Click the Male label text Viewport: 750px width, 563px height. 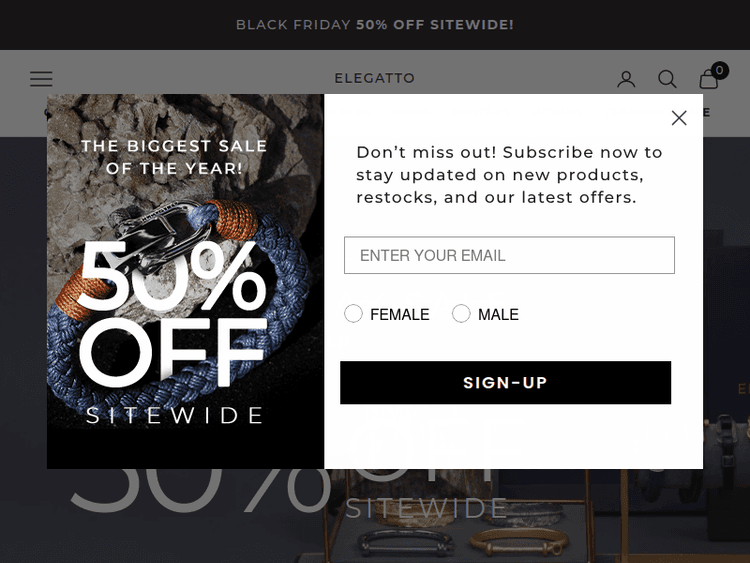point(498,315)
